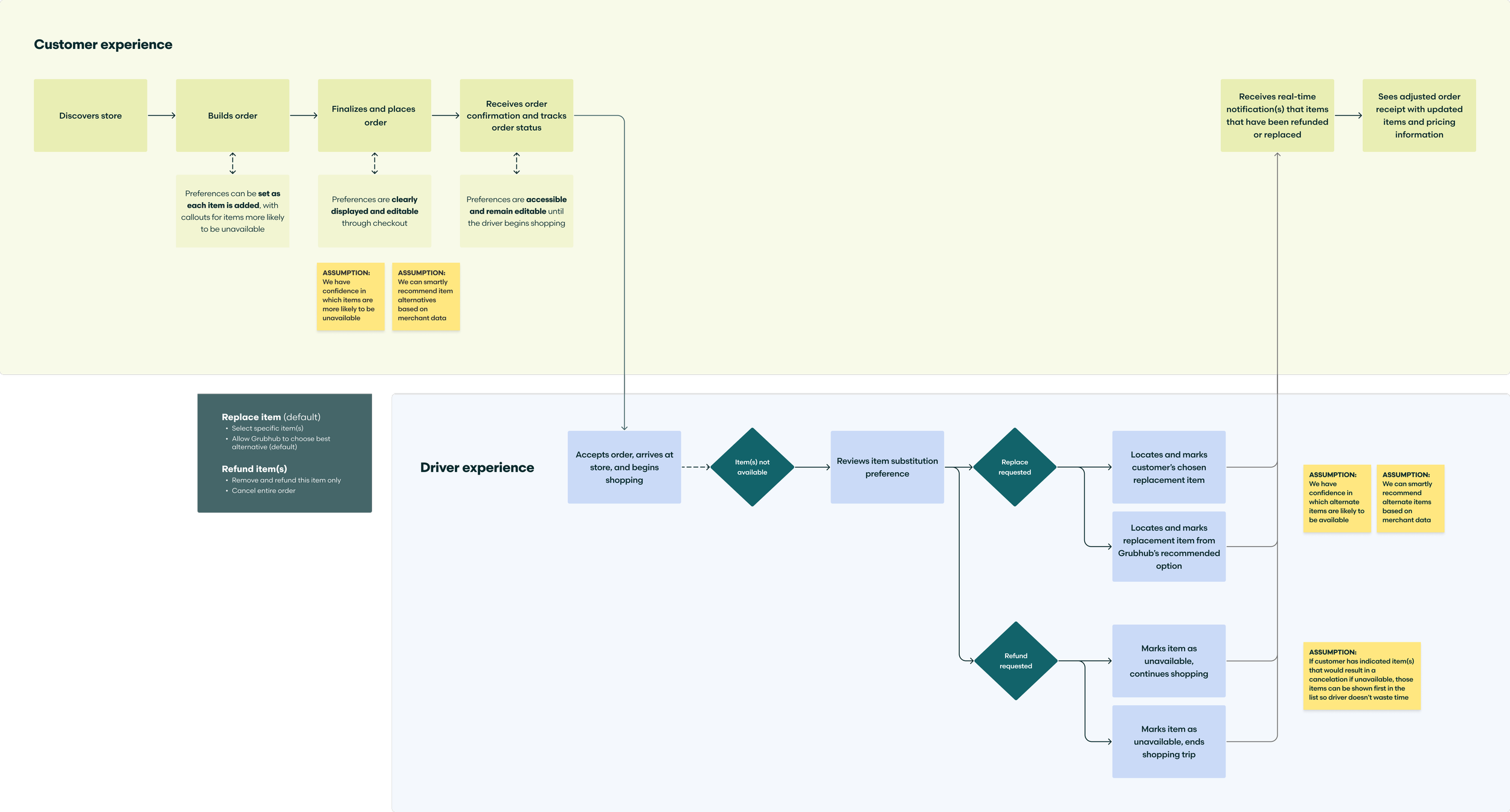Select the 'Builds order' step box
Viewport: 1510px width, 812px height.
pos(233,115)
